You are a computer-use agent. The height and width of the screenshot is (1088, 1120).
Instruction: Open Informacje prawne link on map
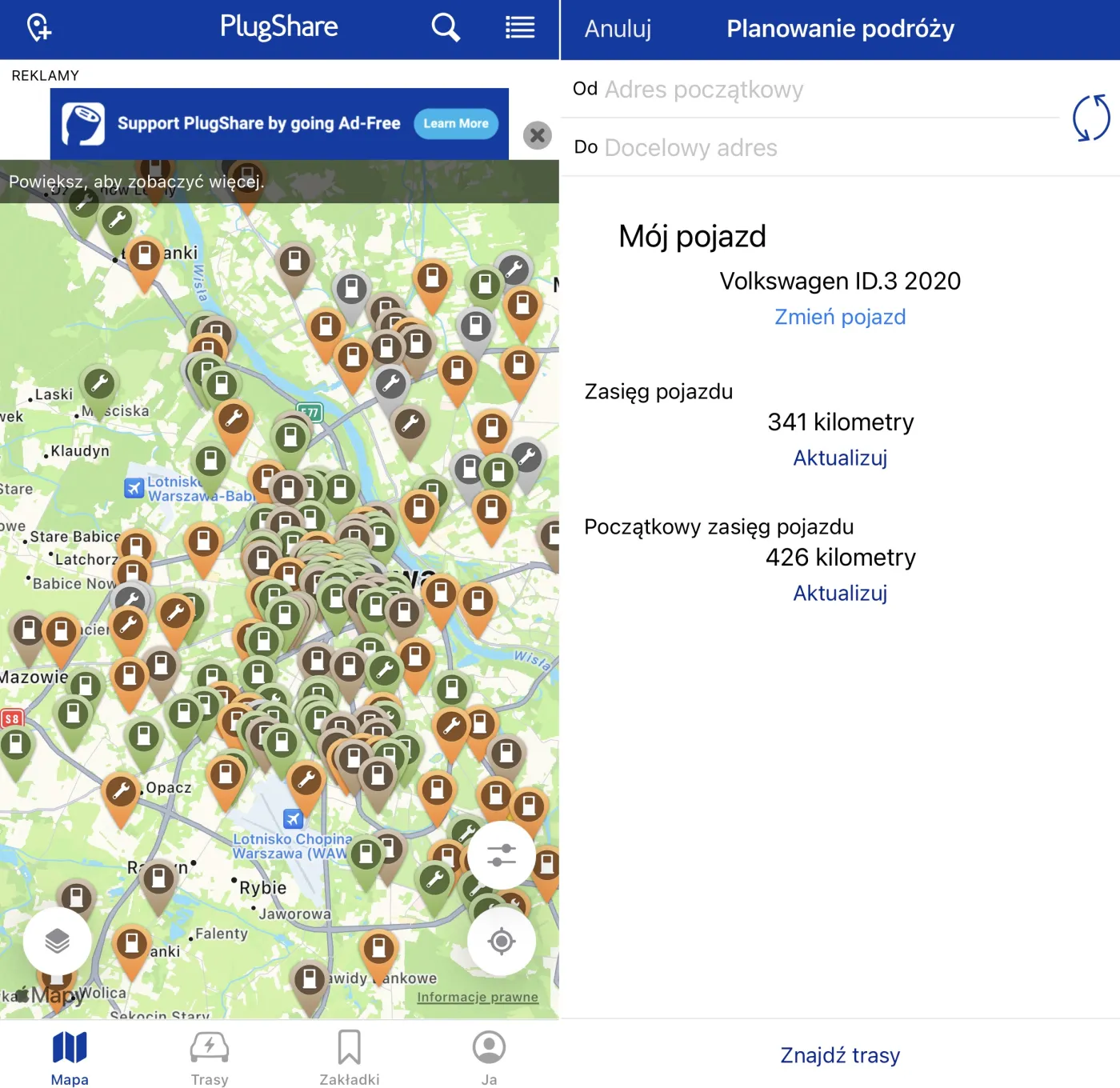[478, 997]
